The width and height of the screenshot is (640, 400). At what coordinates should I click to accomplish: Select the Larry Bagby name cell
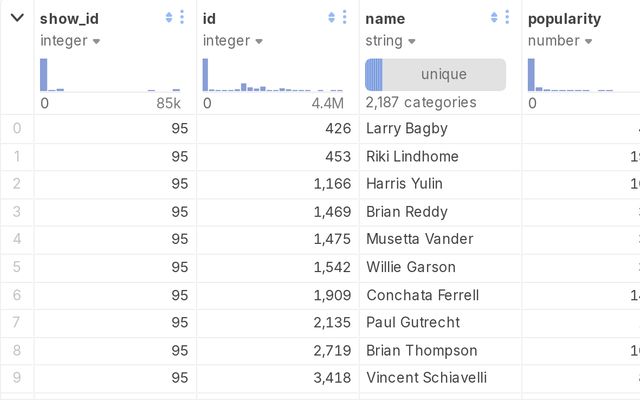point(407,128)
